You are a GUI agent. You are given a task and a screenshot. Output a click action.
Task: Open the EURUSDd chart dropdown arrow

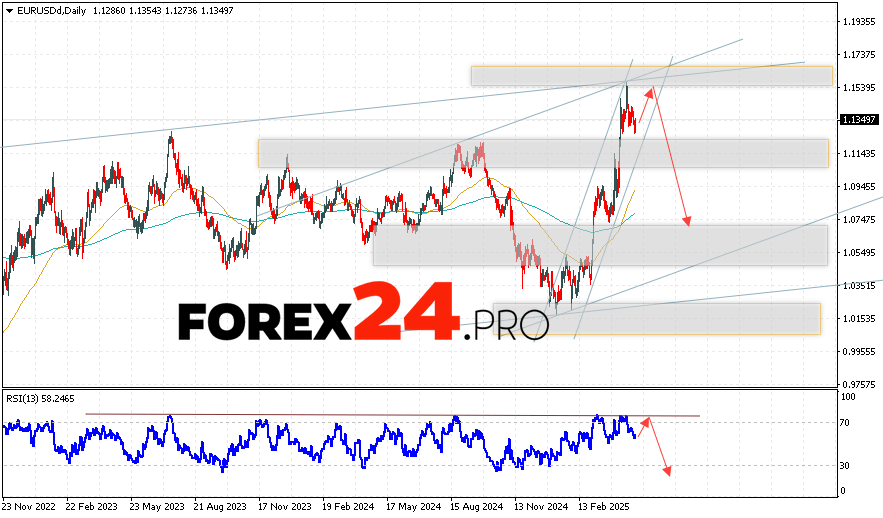click(x=9, y=11)
